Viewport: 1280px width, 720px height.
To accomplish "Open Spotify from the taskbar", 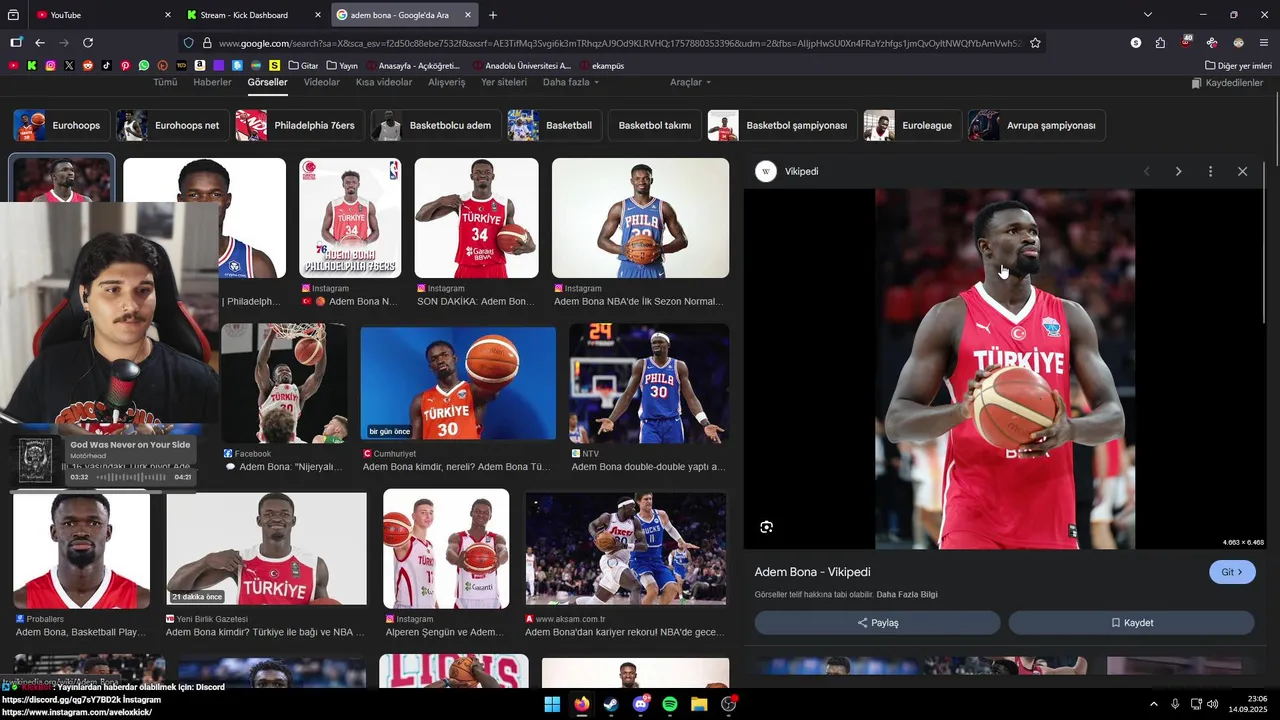I will click(x=670, y=704).
